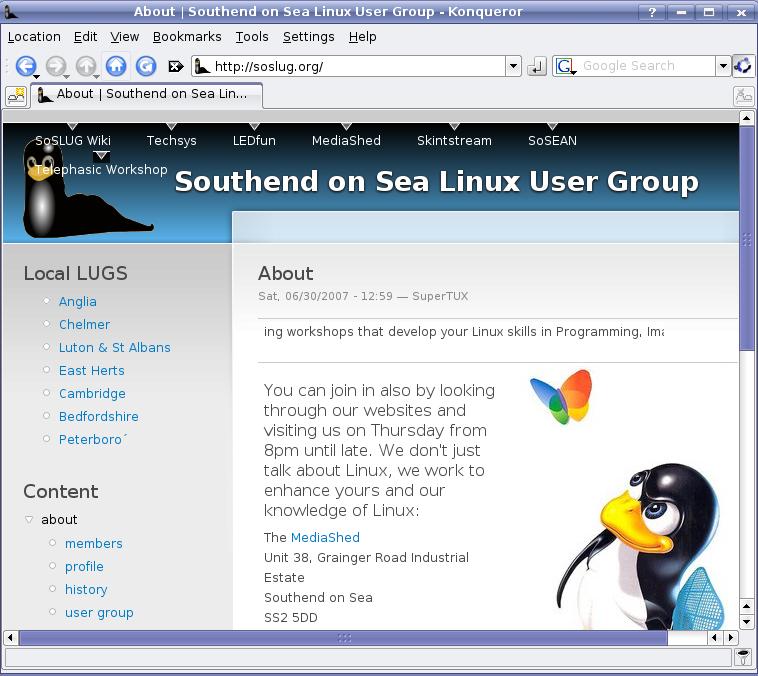Select the 'about' tree item
758x676 pixels.
pos(59,519)
